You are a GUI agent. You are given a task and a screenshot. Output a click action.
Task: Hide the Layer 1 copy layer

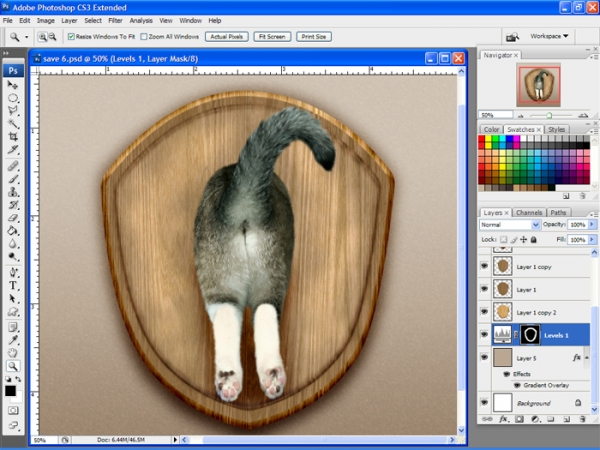click(484, 266)
